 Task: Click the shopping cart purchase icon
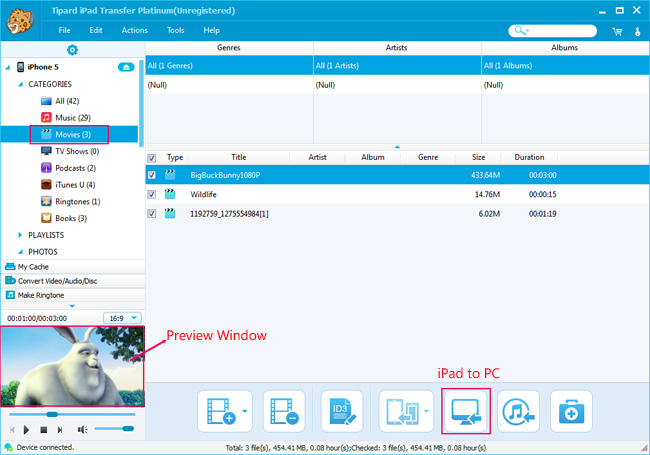pyautogui.click(x=617, y=31)
